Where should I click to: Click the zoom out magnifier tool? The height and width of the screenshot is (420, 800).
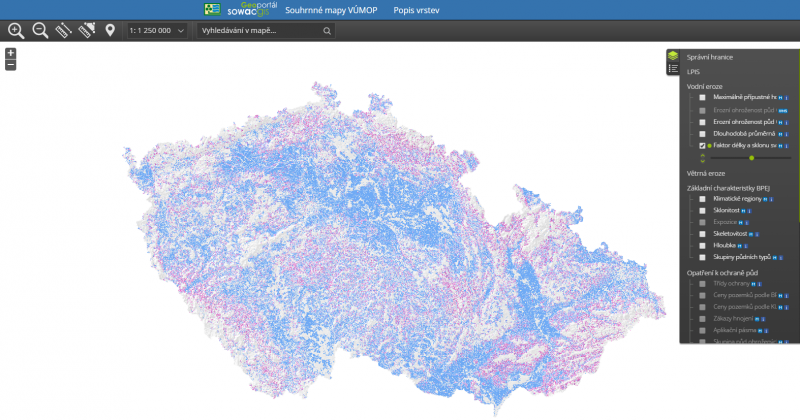click(40, 31)
